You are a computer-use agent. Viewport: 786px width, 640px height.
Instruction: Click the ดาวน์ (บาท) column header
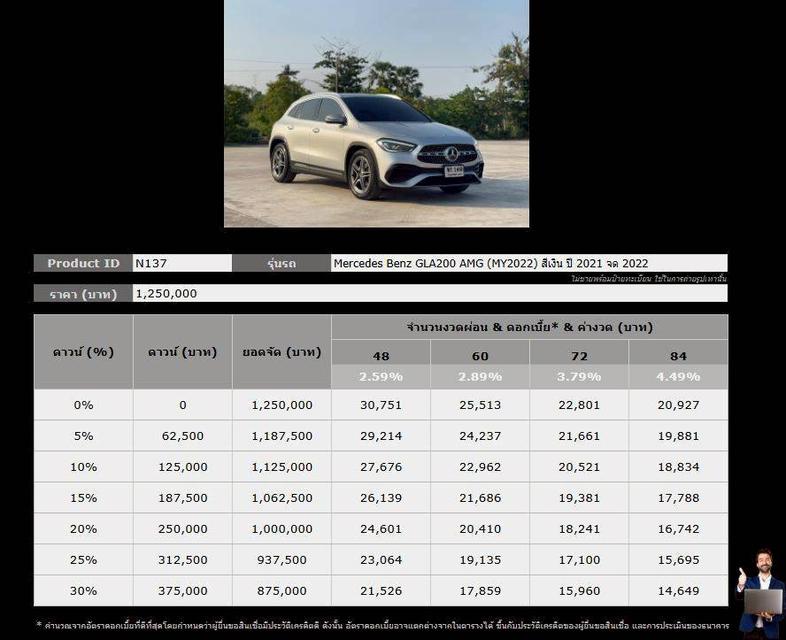(182, 352)
